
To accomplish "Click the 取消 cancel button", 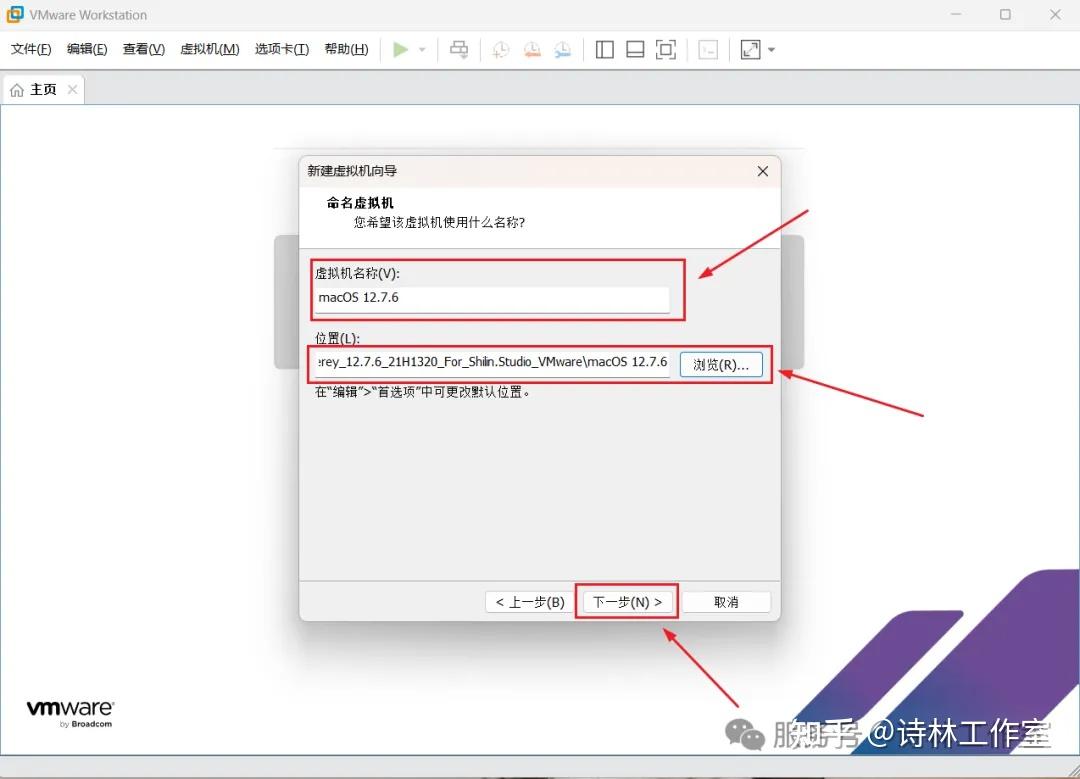I will click(726, 602).
